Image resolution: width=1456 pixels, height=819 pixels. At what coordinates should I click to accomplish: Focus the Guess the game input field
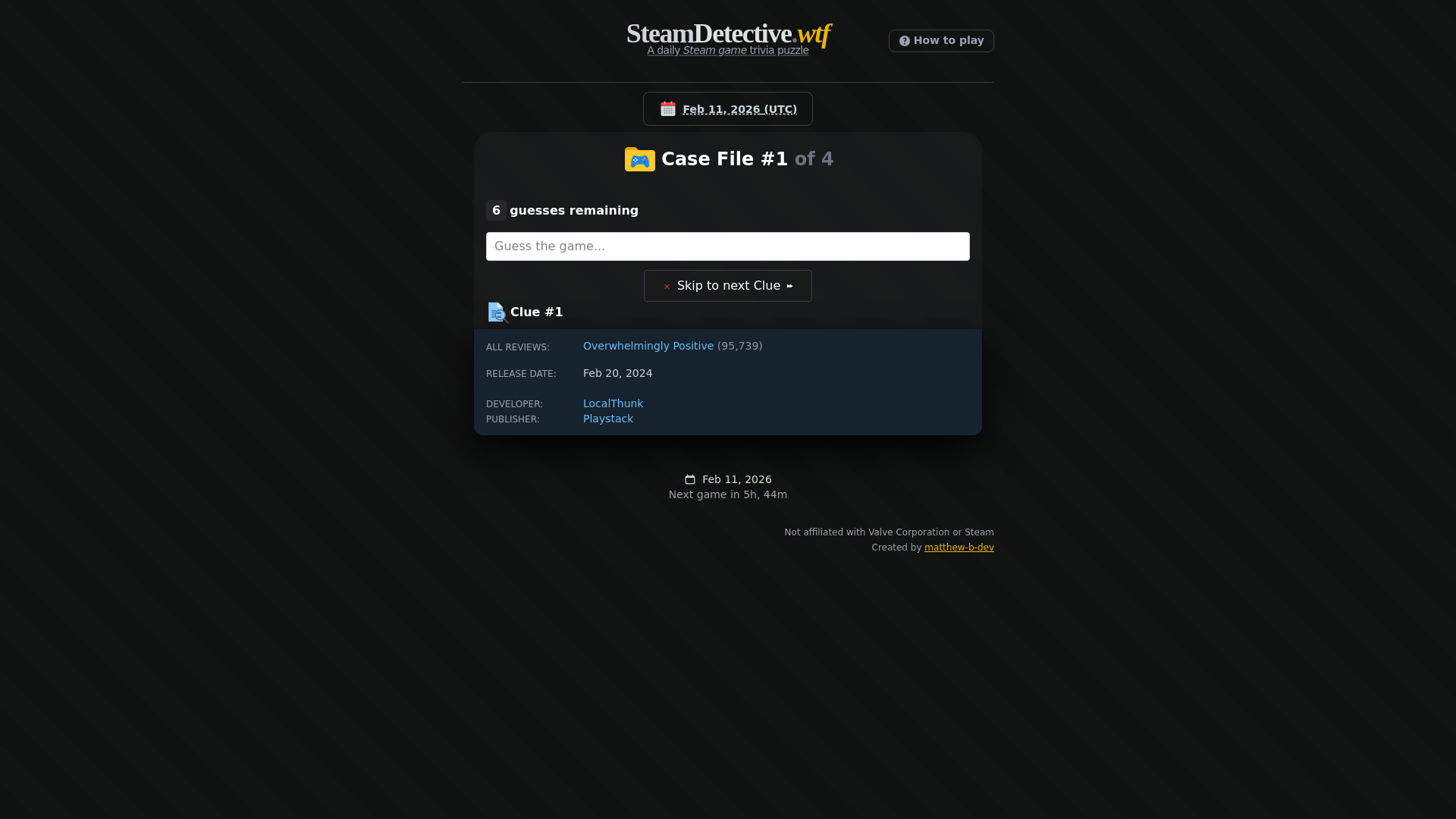[728, 246]
